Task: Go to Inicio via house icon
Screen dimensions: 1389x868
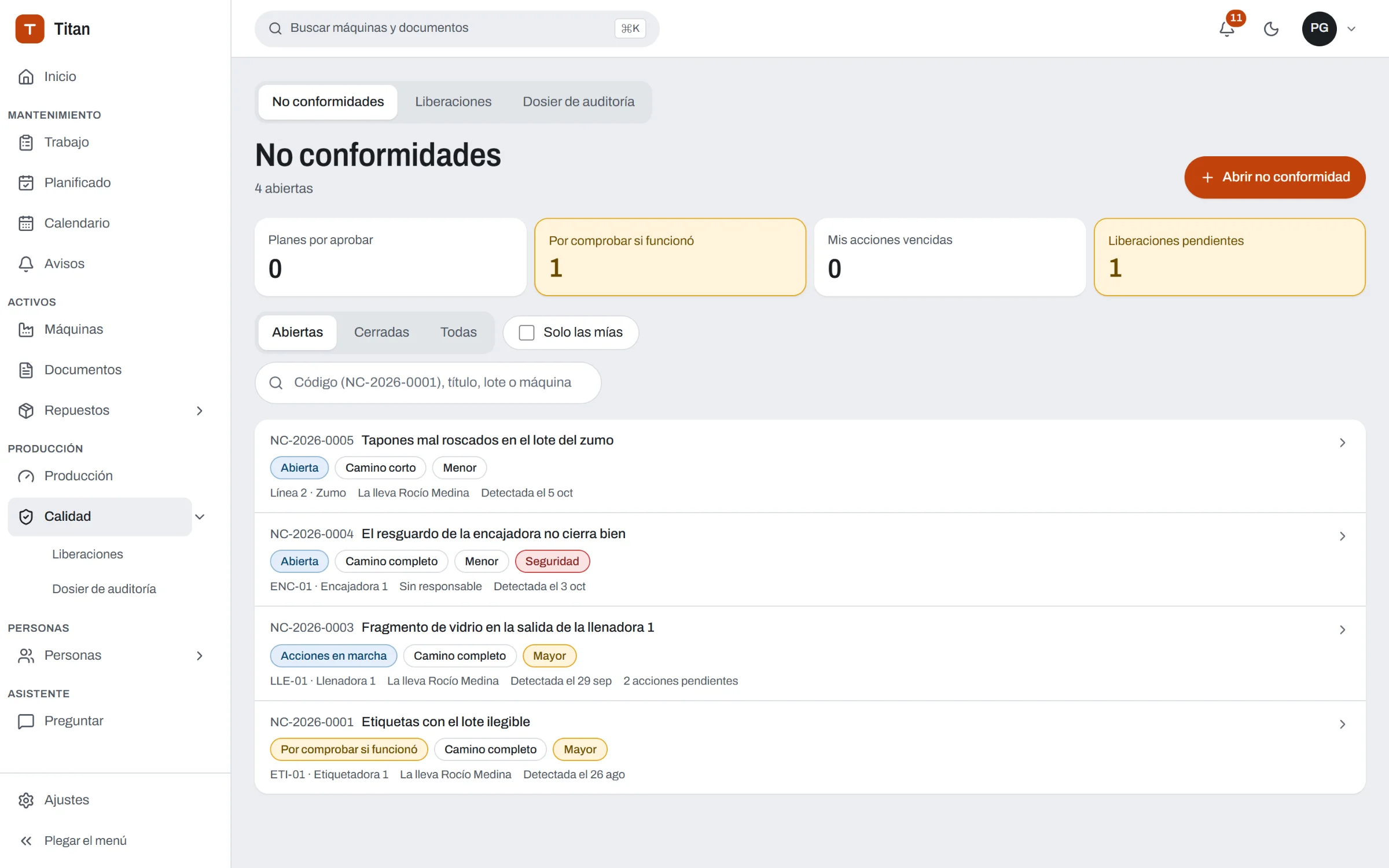Action: click(x=26, y=76)
